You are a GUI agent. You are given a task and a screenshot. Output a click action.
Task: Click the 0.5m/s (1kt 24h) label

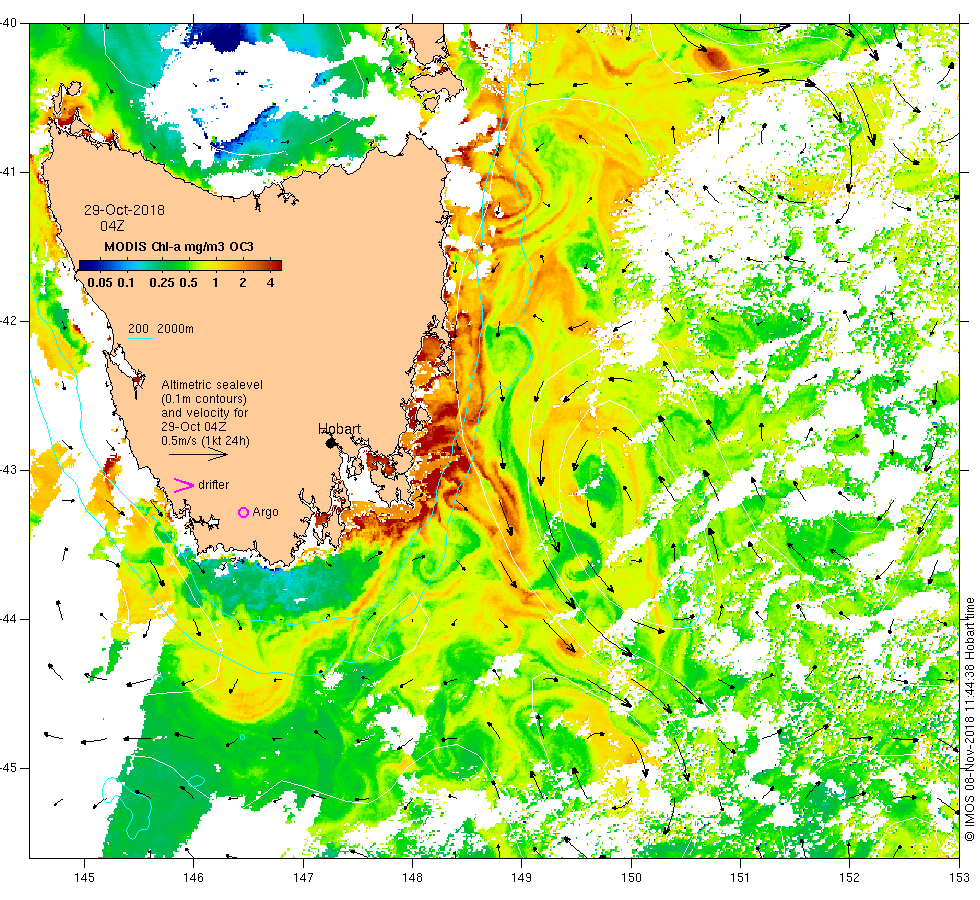pos(205,441)
